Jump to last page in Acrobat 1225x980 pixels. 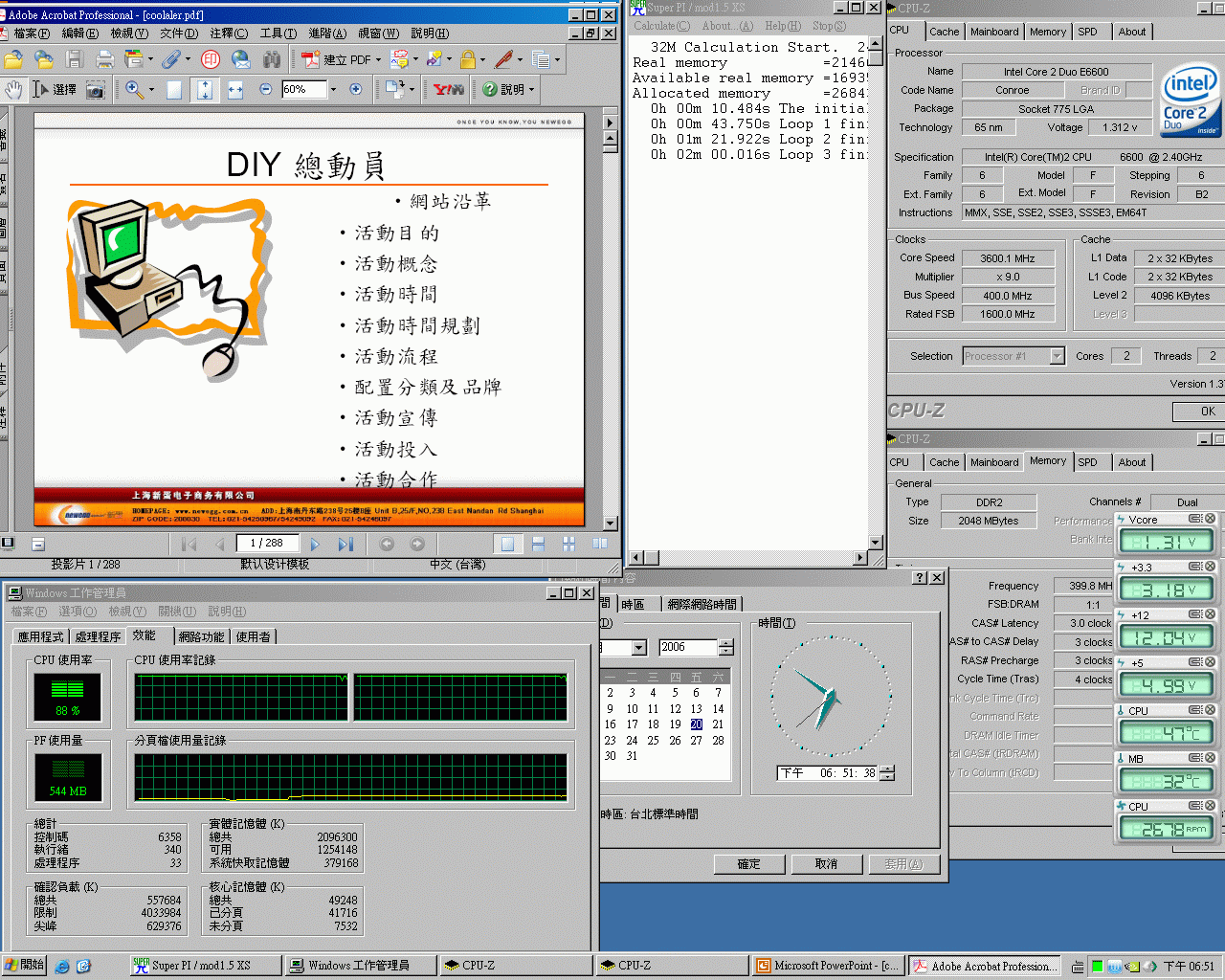(345, 544)
